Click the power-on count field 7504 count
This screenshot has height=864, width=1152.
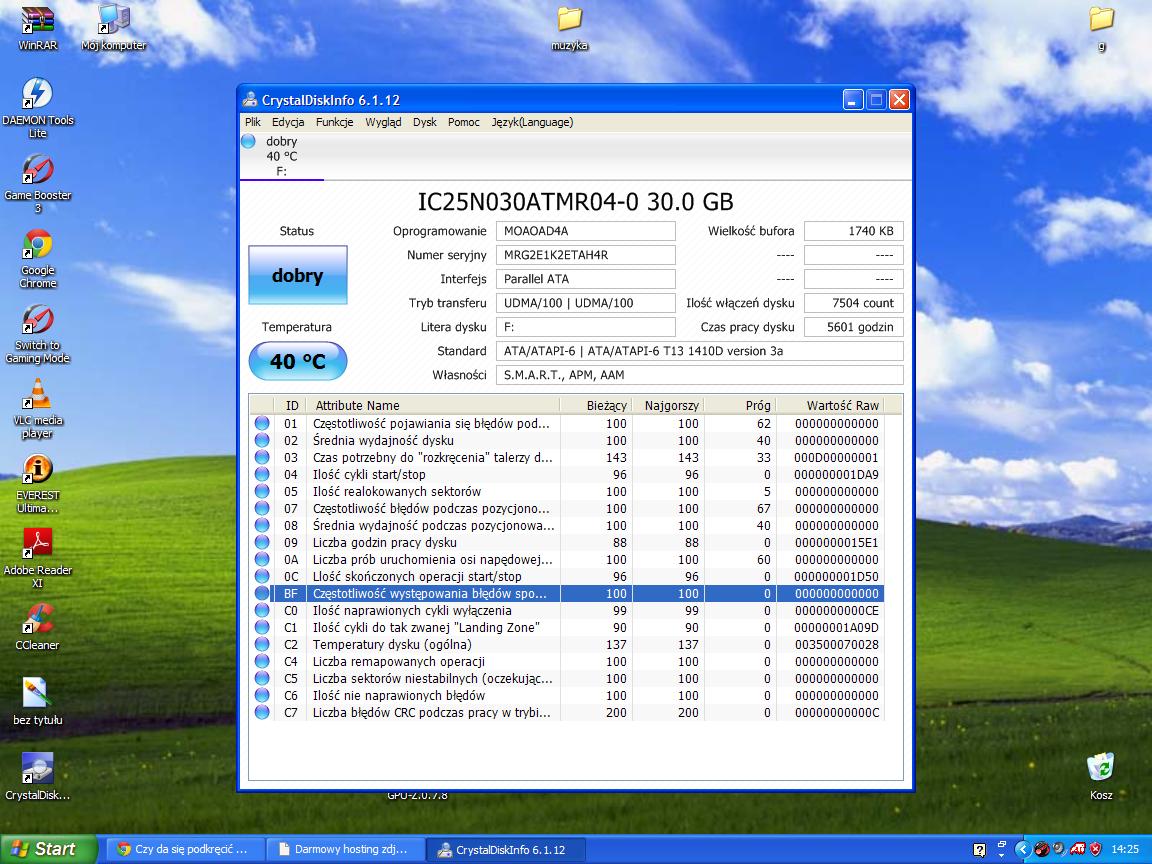click(854, 303)
